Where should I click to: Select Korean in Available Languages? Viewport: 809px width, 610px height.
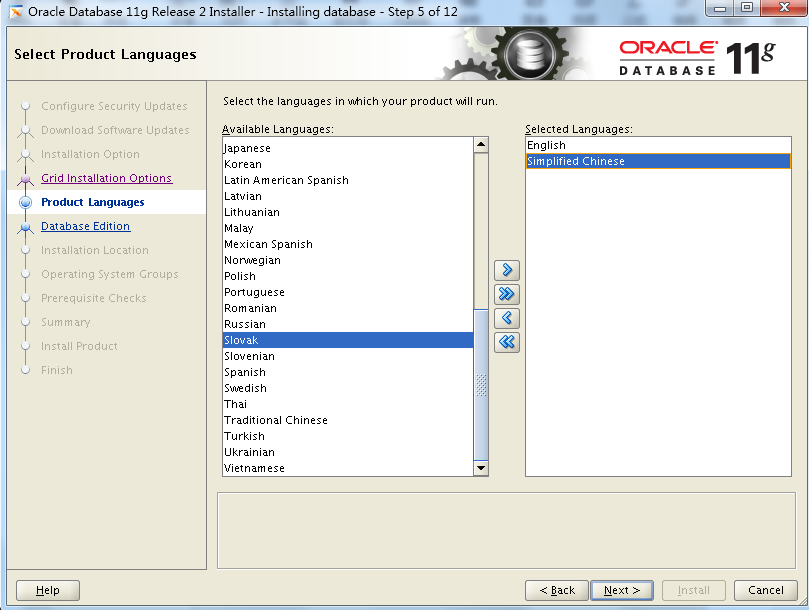coord(348,164)
